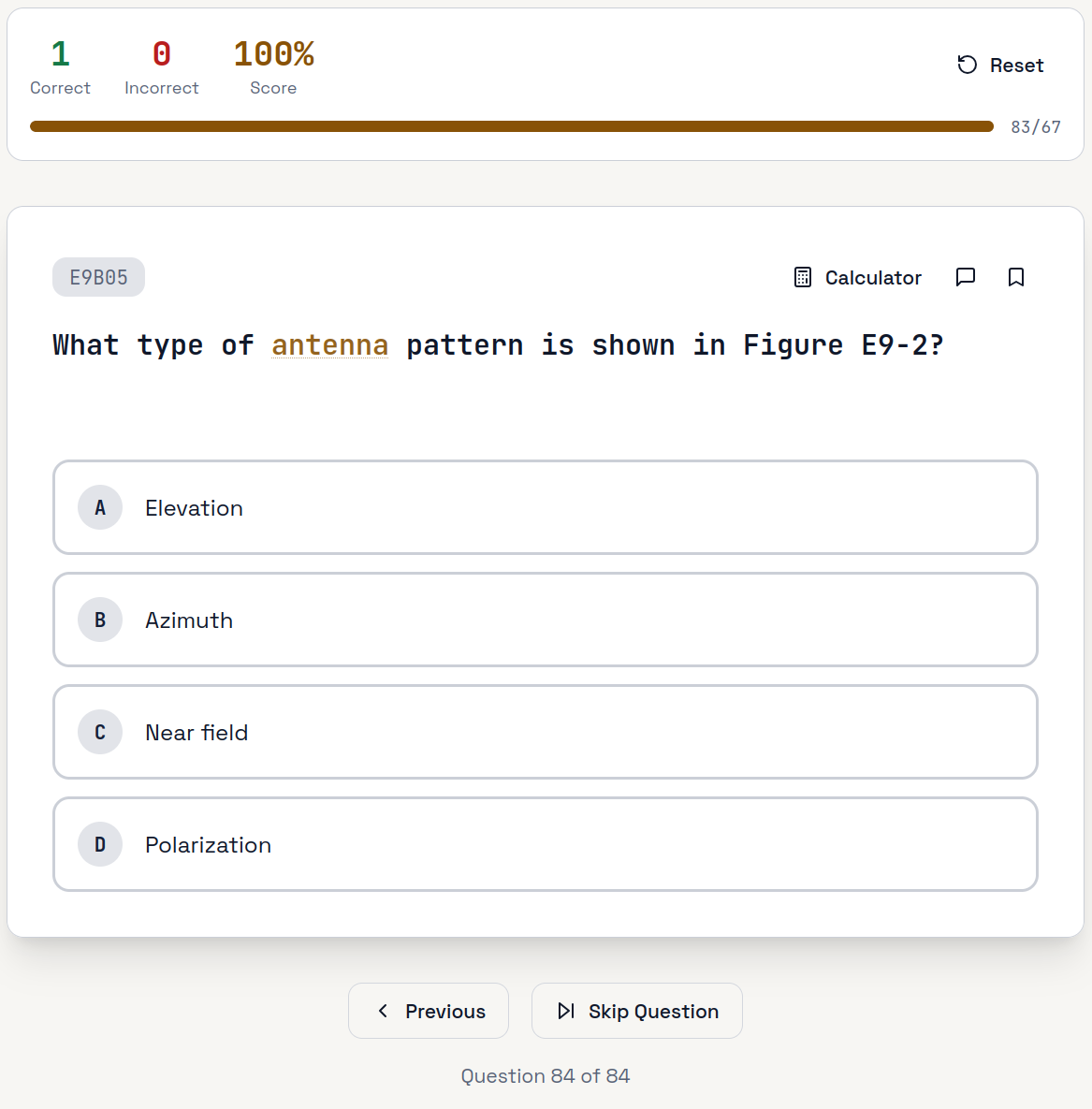Click the Calculator text label
1092x1109 pixels.
[873, 278]
